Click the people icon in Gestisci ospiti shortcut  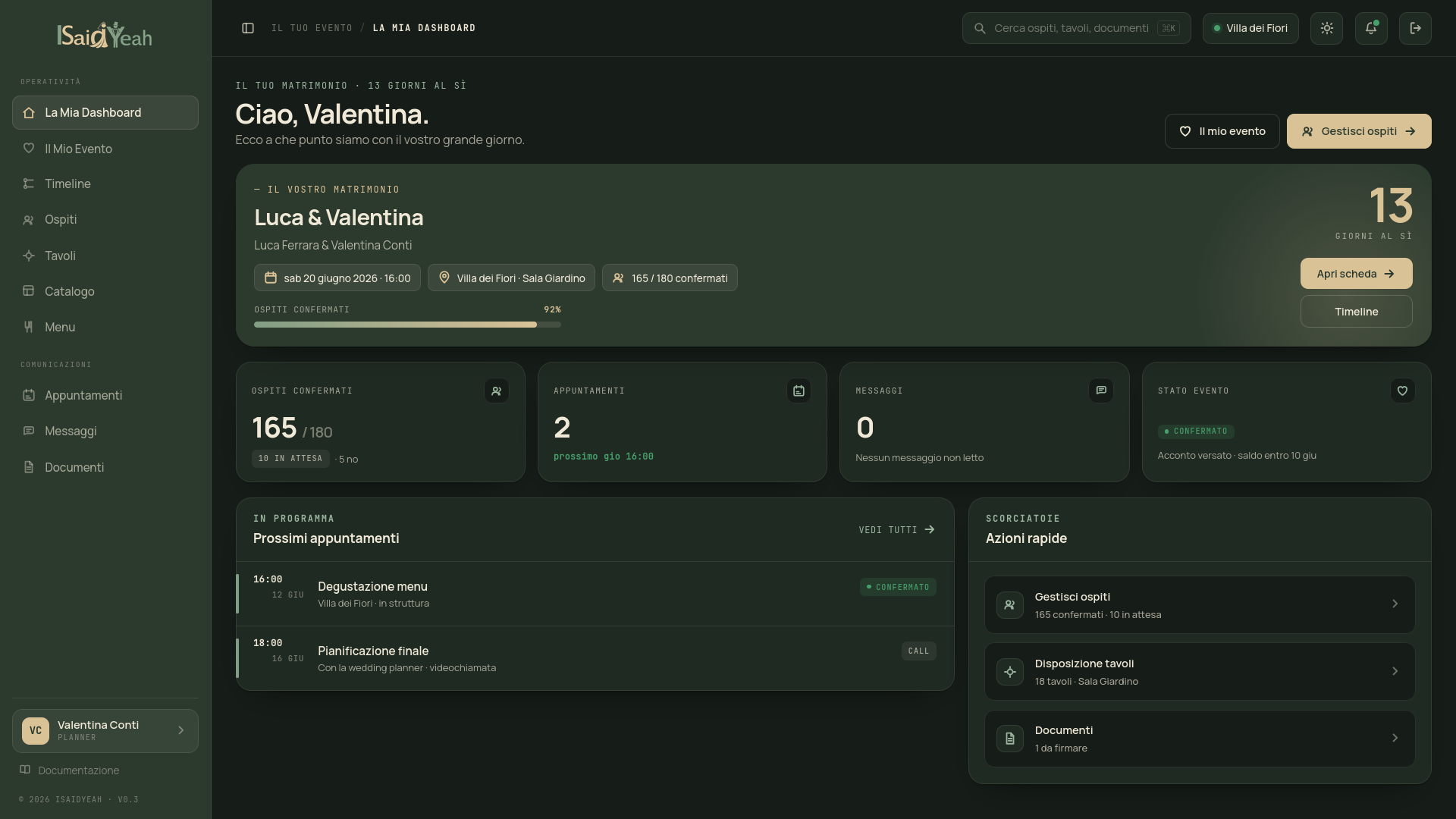coord(1010,605)
